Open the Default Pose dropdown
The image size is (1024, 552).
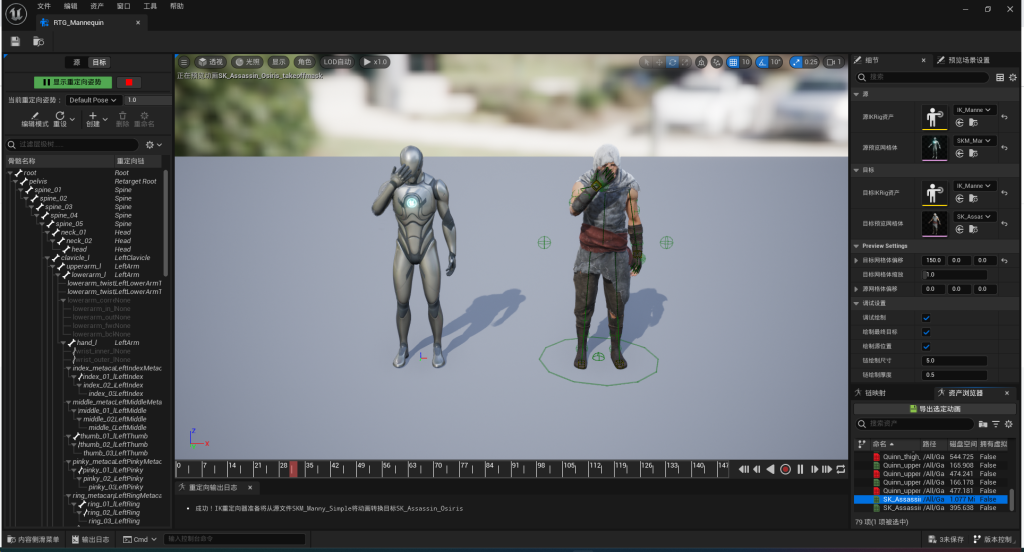(x=93, y=100)
